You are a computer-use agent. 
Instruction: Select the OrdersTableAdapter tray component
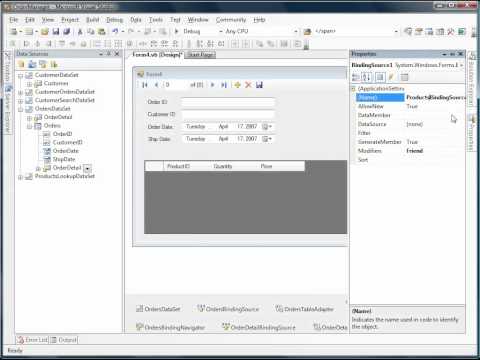point(304,309)
